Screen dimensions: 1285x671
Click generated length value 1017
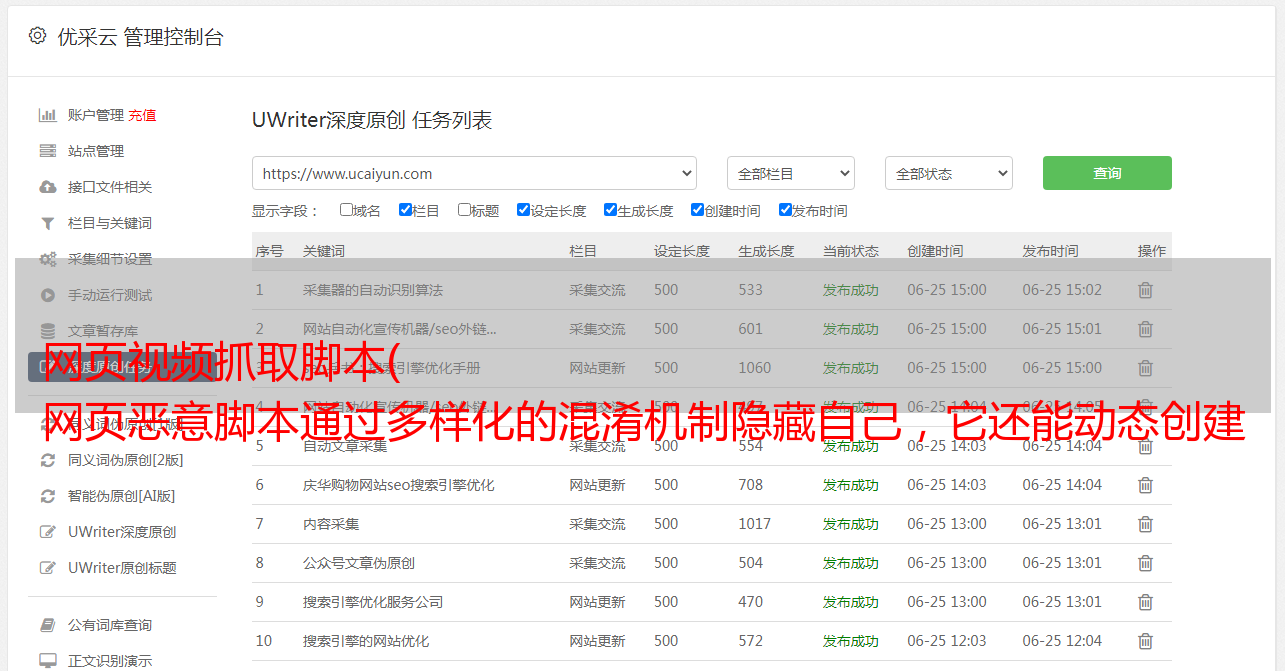click(x=755, y=524)
